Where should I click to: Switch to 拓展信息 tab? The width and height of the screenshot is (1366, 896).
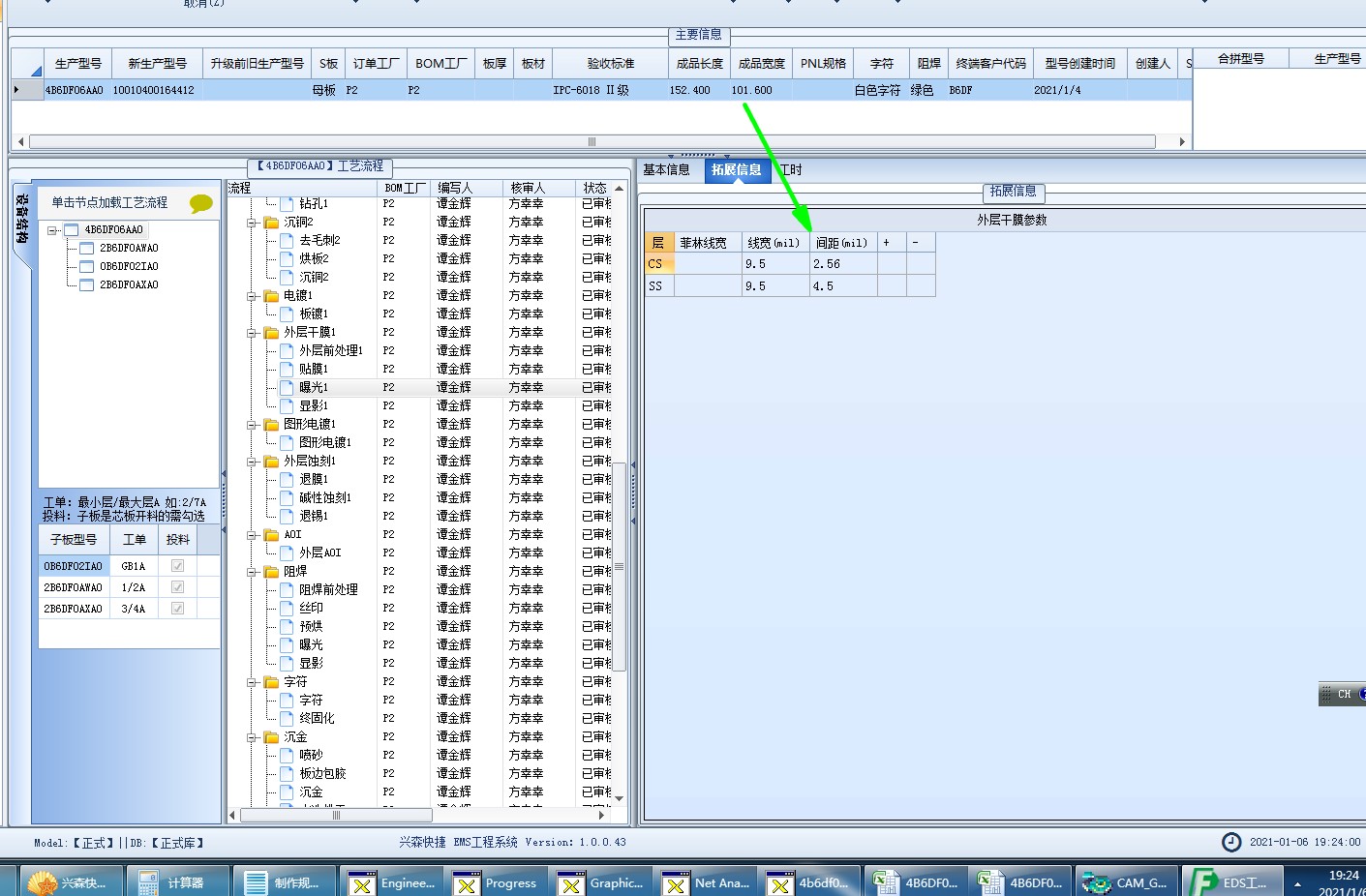[736, 169]
